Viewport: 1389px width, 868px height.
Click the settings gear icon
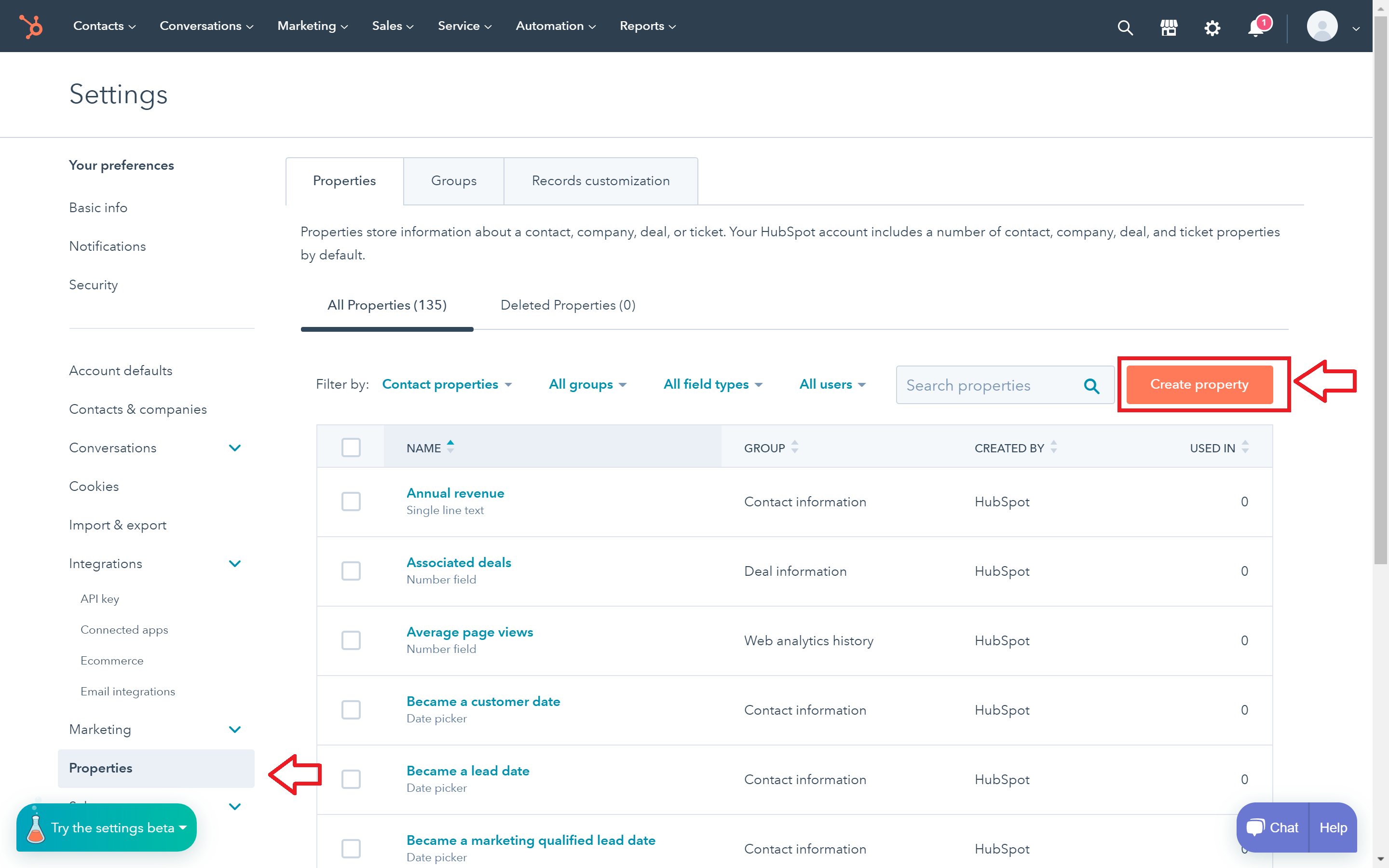pyautogui.click(x=1212, y=27)
